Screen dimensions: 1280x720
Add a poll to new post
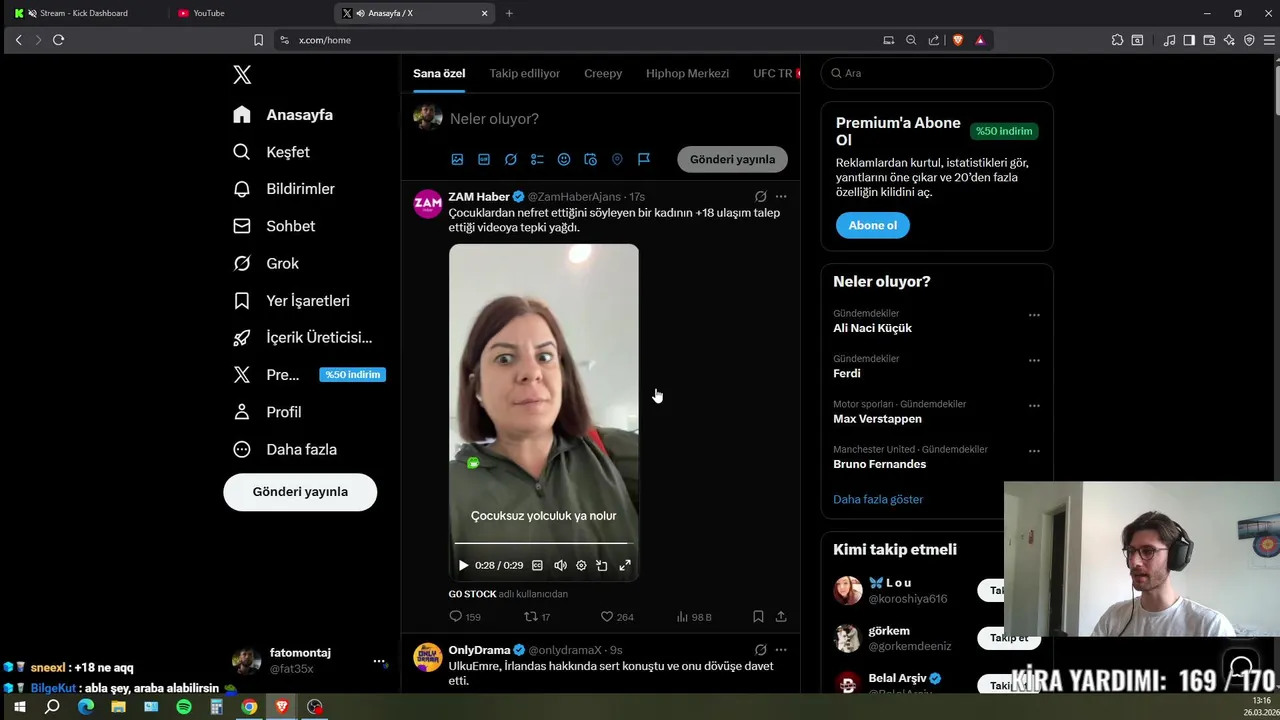click(x=537, y=159)
